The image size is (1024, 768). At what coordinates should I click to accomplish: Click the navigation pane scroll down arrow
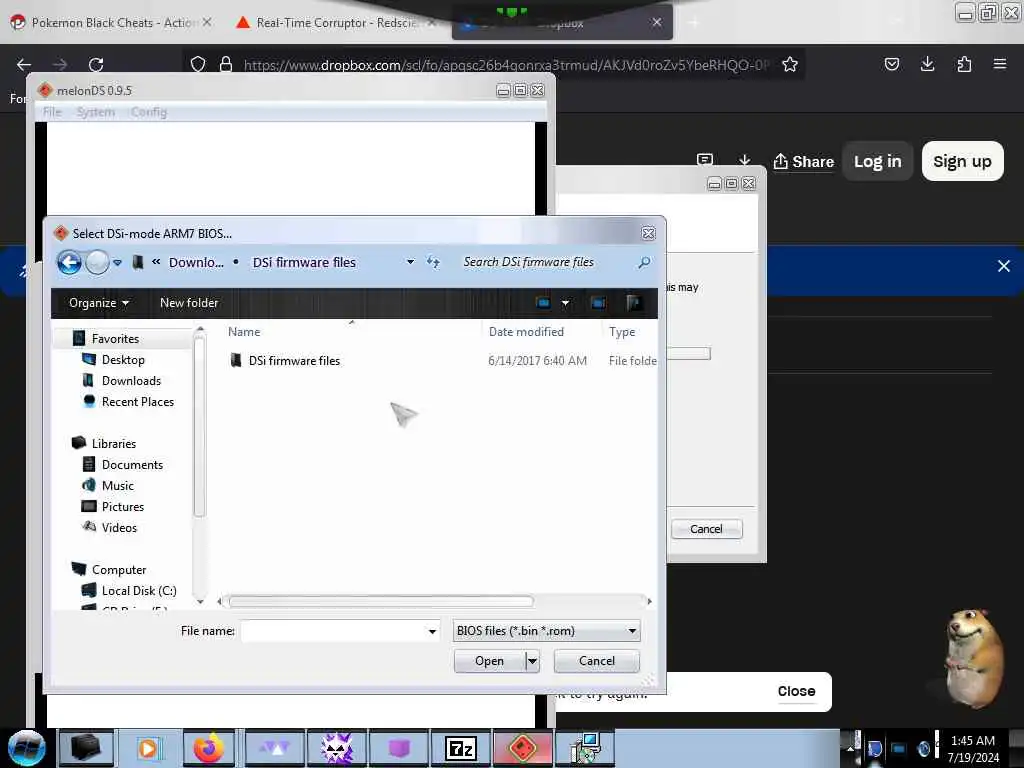point(200,601)
